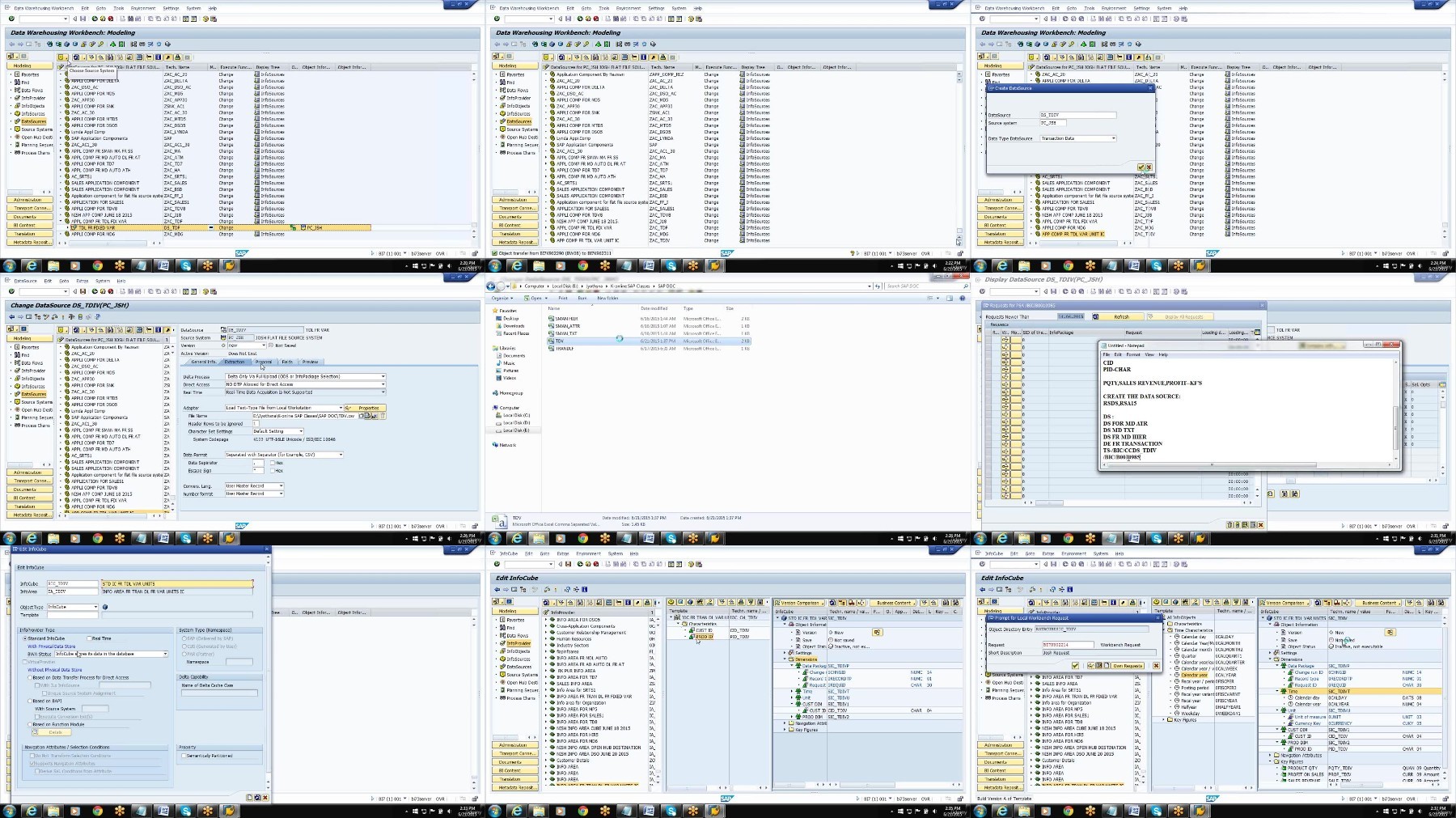Tick Hex checkbox beside Escape Sign
This screenshot has width=1456, height=818.
coord(273,470)
